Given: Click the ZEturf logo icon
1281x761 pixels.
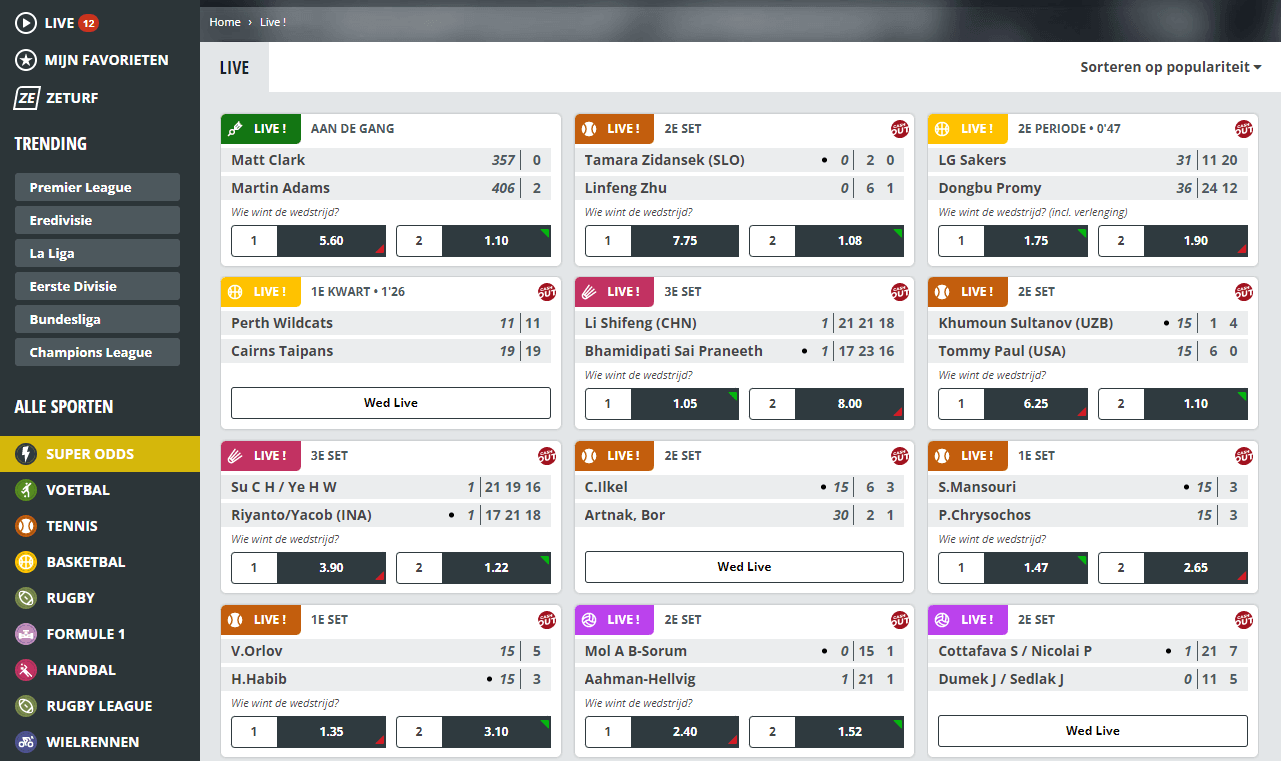Looking at the screenshot, I should tap(26, 98).
